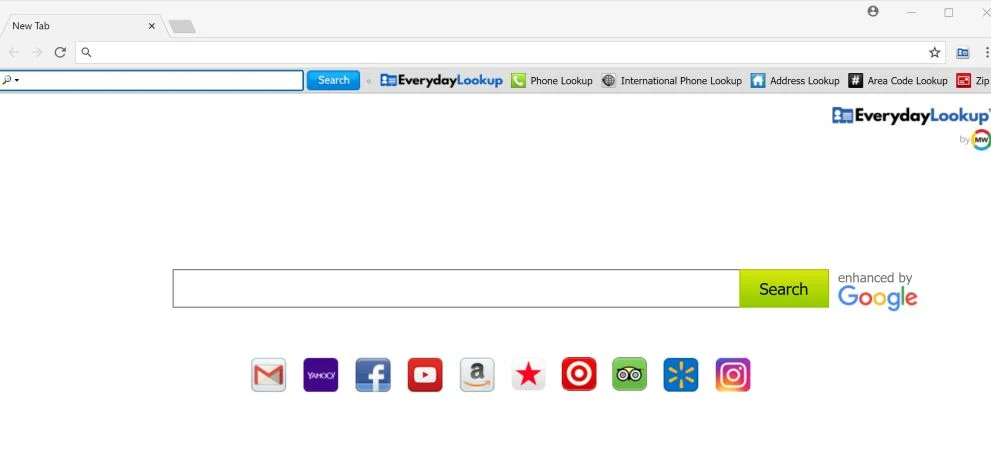Reload the page using the refresh icon
The height and width of the screenshot is (462, 991).
pos(60,52)
